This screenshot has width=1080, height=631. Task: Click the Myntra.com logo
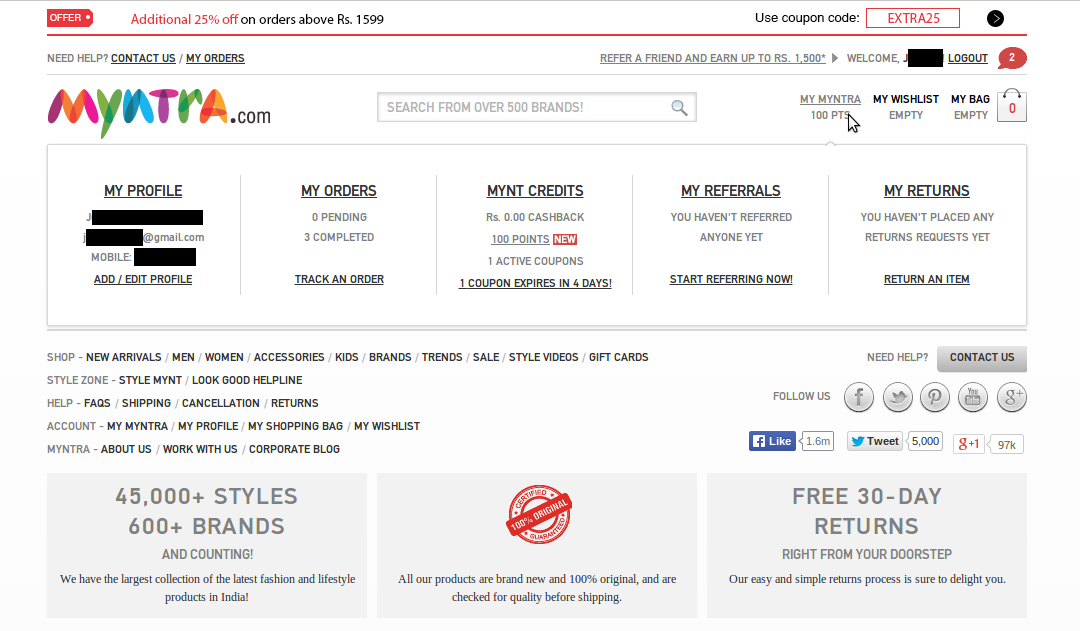coord(159,112)
